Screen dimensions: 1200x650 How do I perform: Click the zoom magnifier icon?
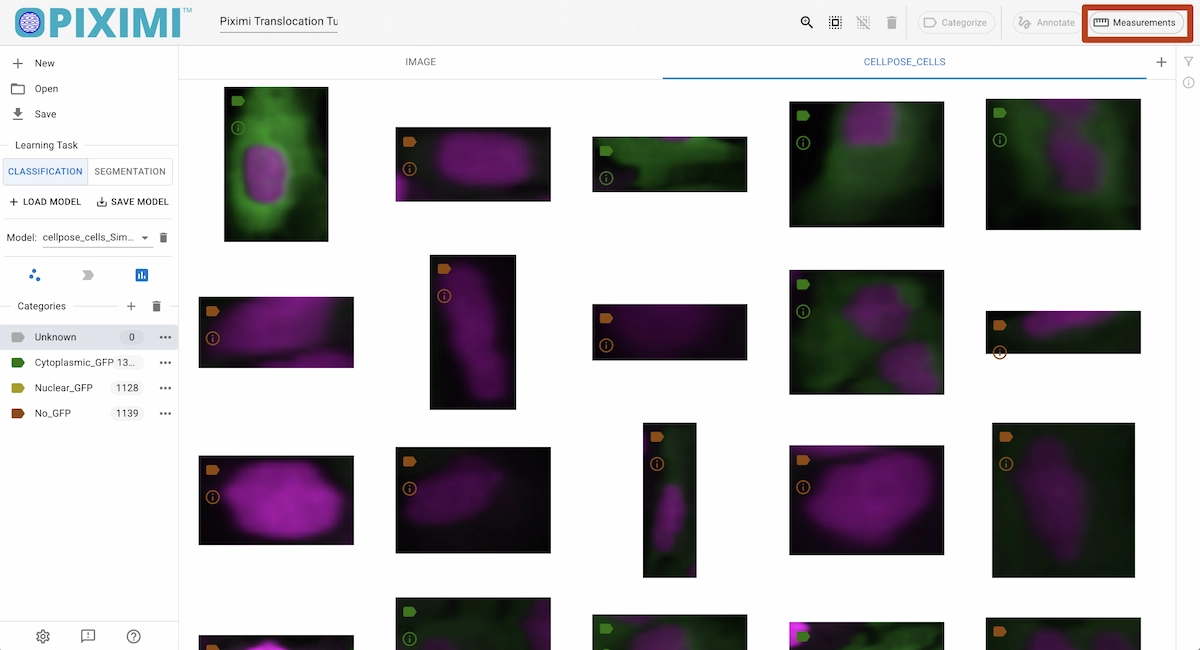coord(807,22)
